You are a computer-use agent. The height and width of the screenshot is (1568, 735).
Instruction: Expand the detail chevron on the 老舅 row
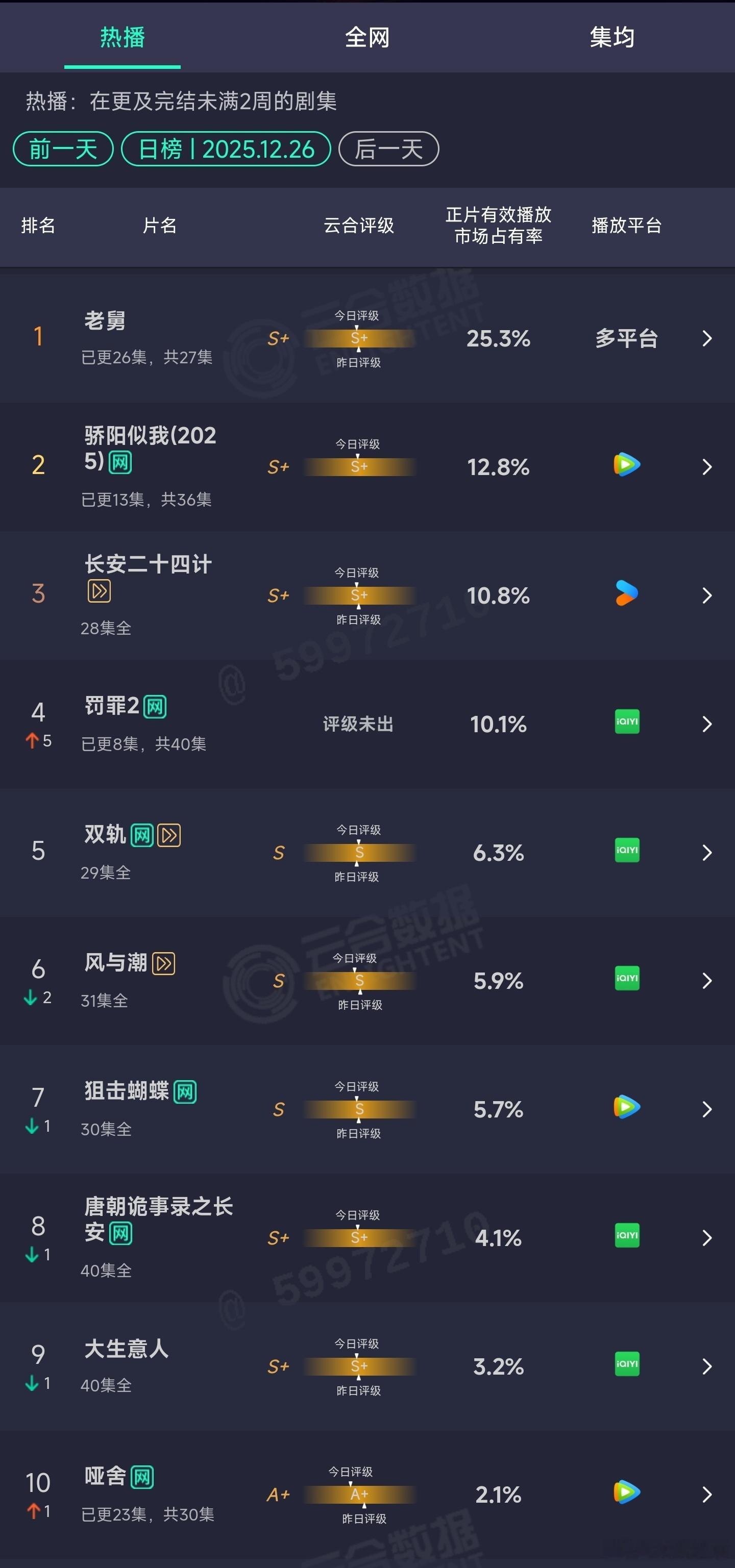[707, 338]
